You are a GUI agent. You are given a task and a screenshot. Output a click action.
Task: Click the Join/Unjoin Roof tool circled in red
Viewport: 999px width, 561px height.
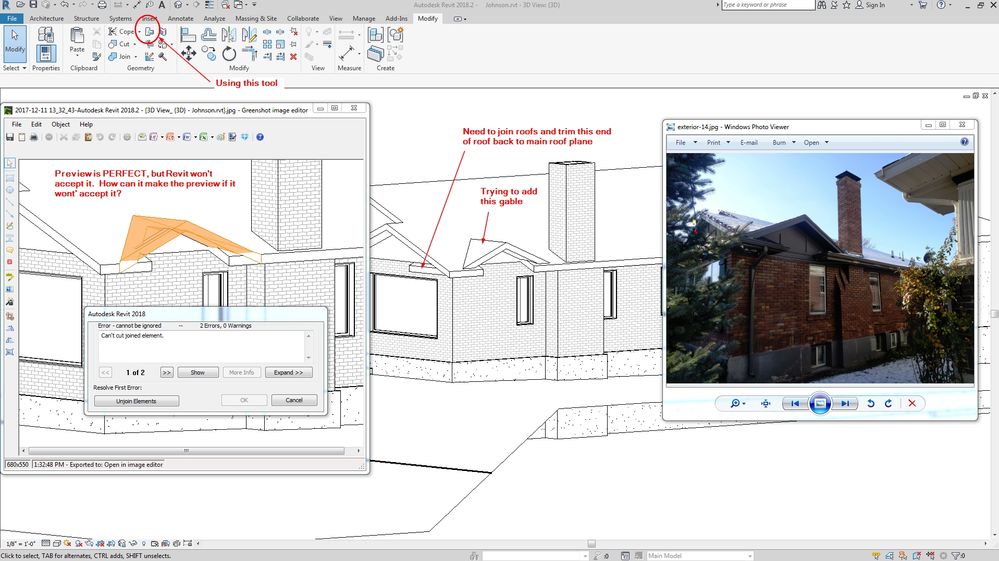149,32
